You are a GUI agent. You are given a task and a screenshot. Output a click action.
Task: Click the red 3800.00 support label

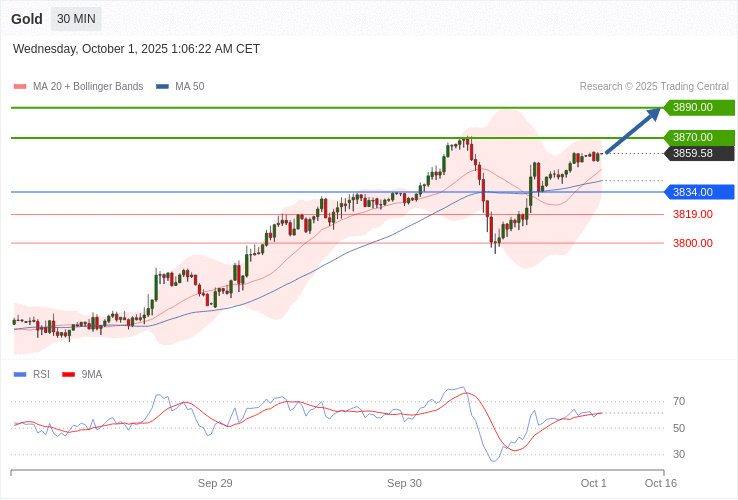click(x=692, y=243)
